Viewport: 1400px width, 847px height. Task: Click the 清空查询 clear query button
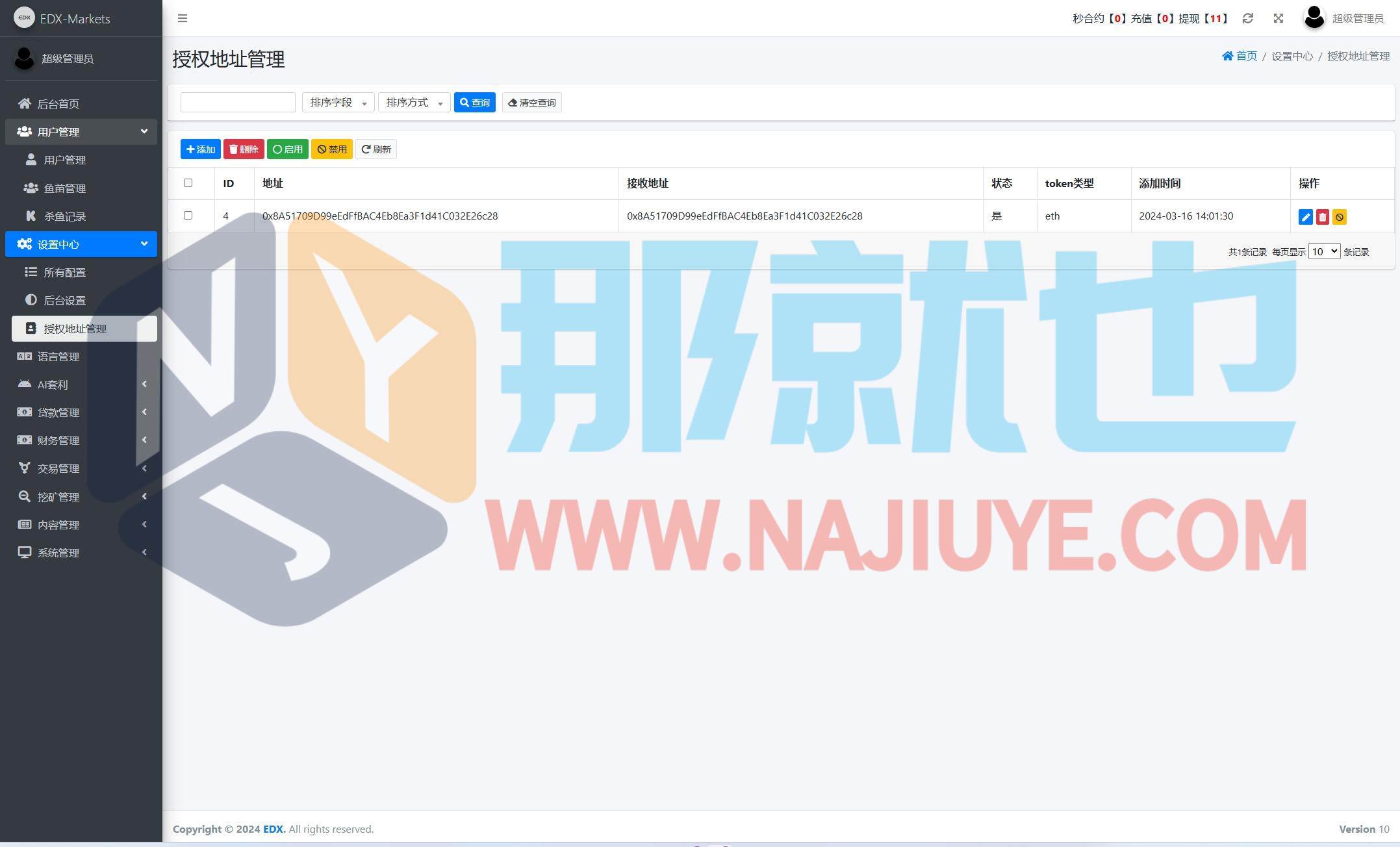531,103
